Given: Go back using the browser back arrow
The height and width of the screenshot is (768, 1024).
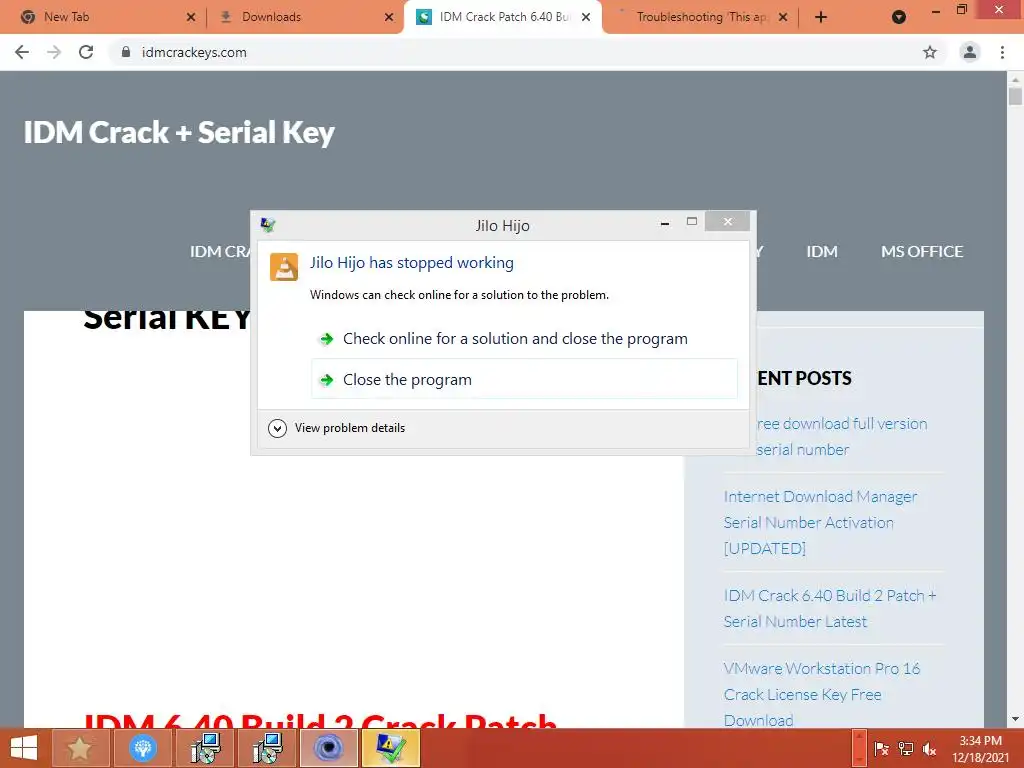Looking at the screenshot, I should point(22,52).
